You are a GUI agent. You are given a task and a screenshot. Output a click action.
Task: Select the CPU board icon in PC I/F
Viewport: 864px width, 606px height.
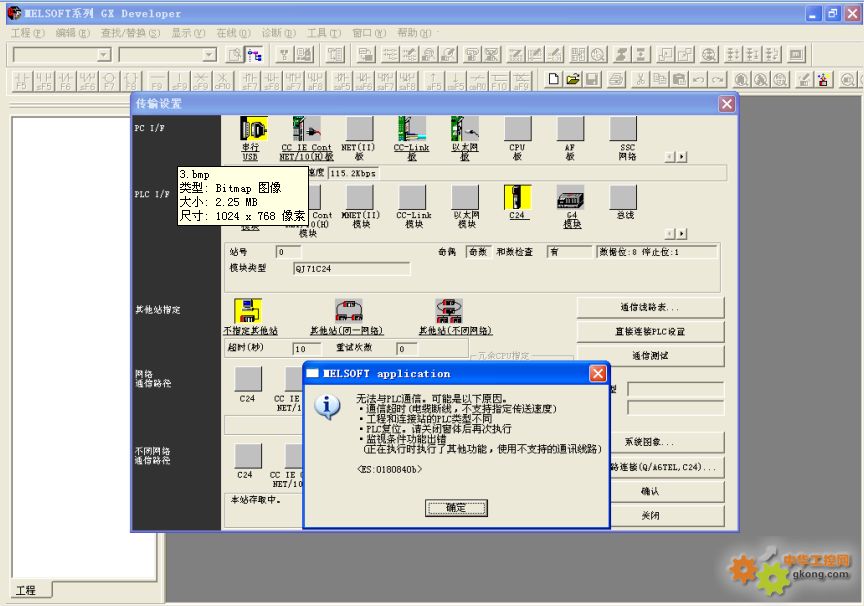point(517,129)
